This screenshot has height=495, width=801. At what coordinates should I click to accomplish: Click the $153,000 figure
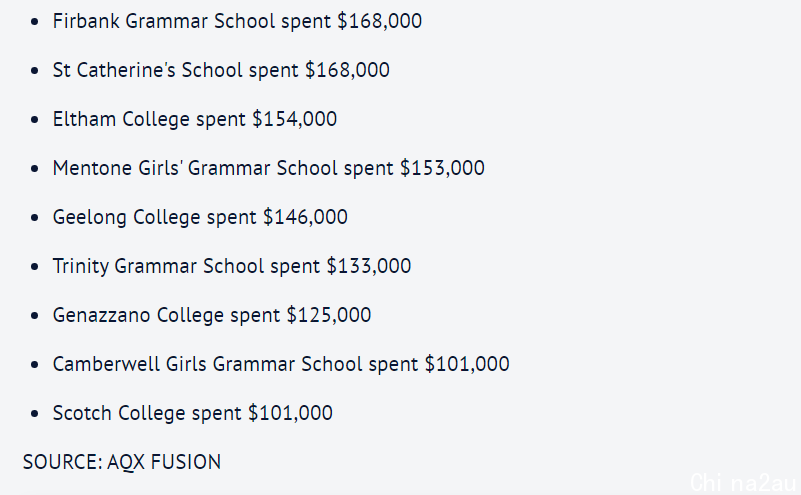click(x=442, y=168)
